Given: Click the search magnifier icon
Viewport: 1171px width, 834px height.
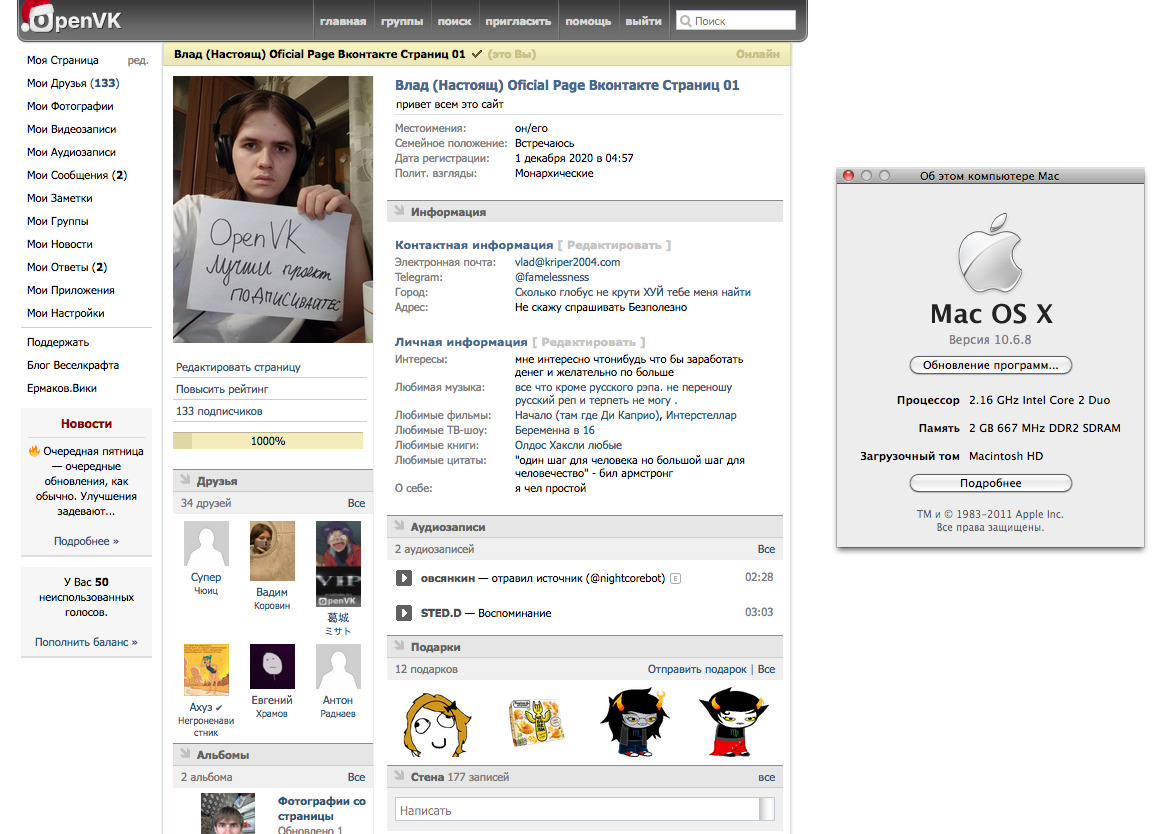Looking at the screenshot, I should [x=685, y=21].
